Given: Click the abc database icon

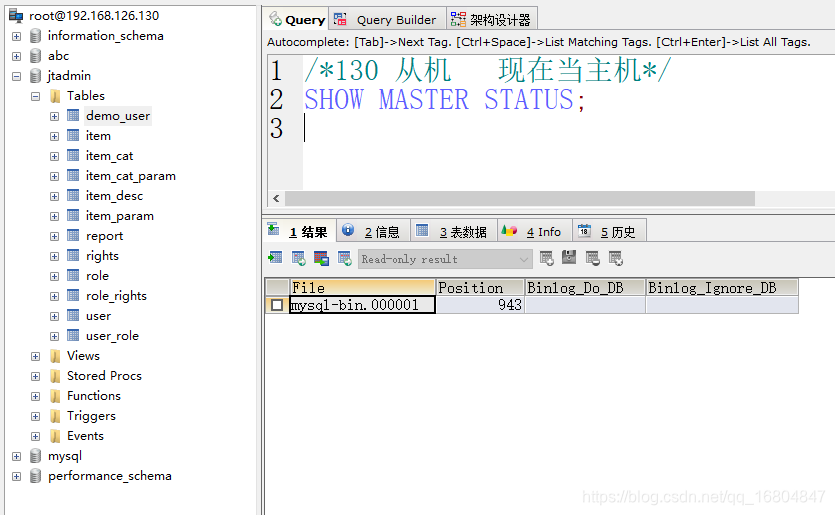Looking at the screenshot, I should click(36, 56).
